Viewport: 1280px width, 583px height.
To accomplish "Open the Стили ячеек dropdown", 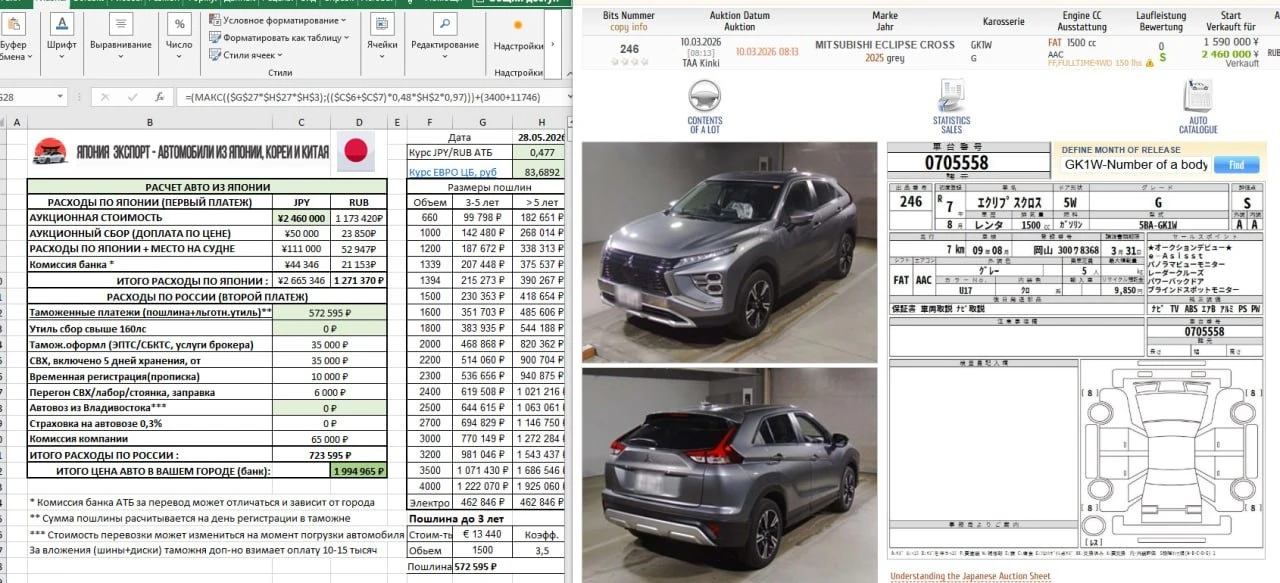I will pos(246,55).
